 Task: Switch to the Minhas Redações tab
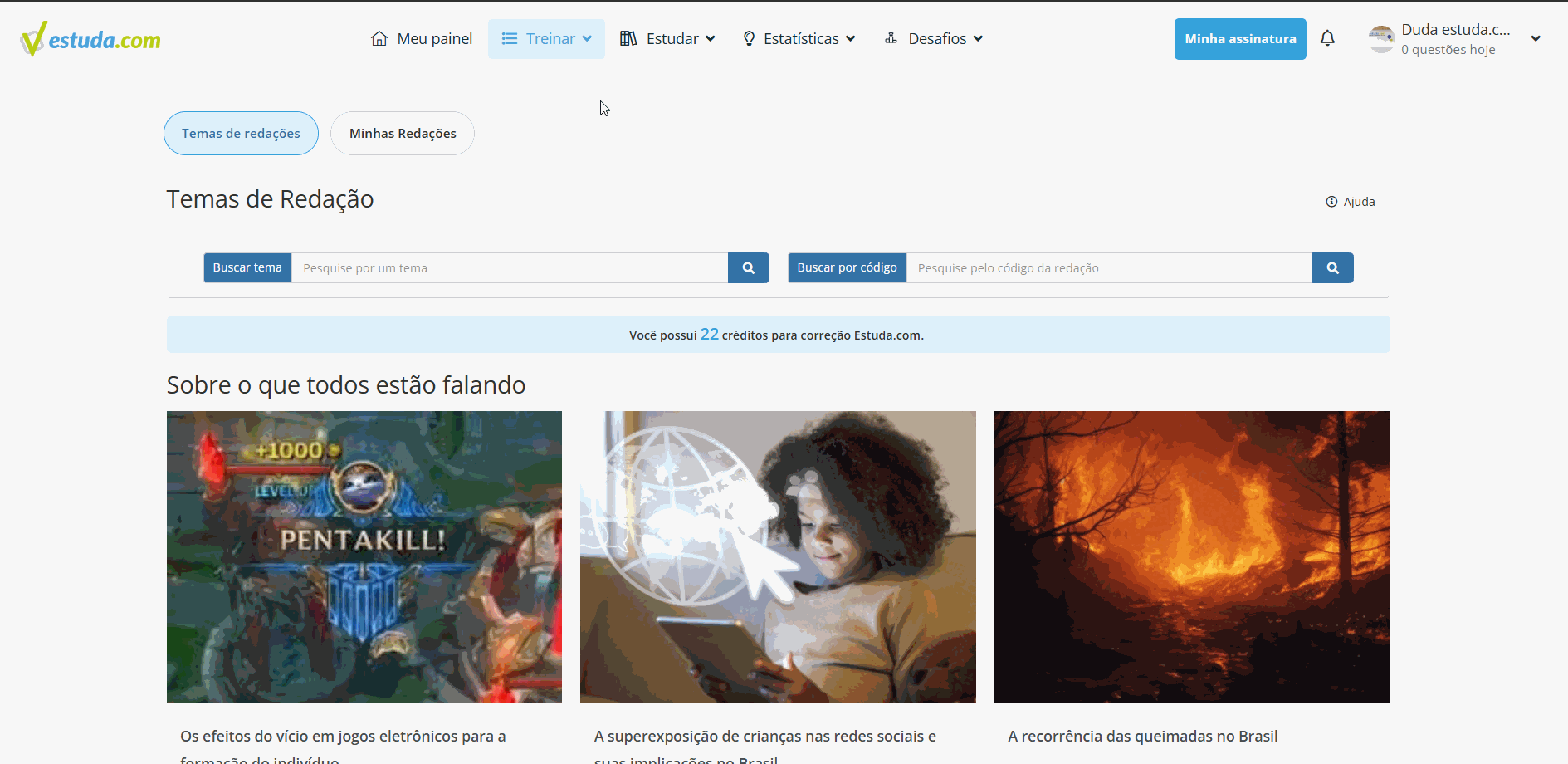point(402,133)
